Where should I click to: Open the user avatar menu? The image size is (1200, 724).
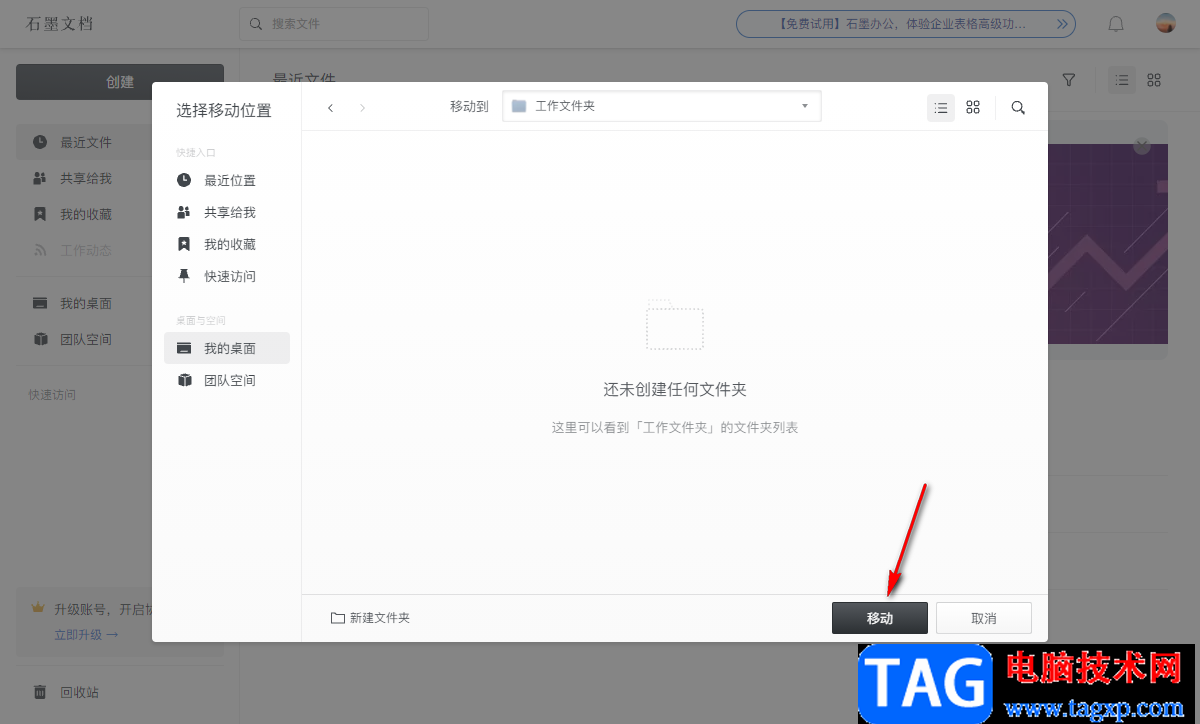coord(1165,23)
